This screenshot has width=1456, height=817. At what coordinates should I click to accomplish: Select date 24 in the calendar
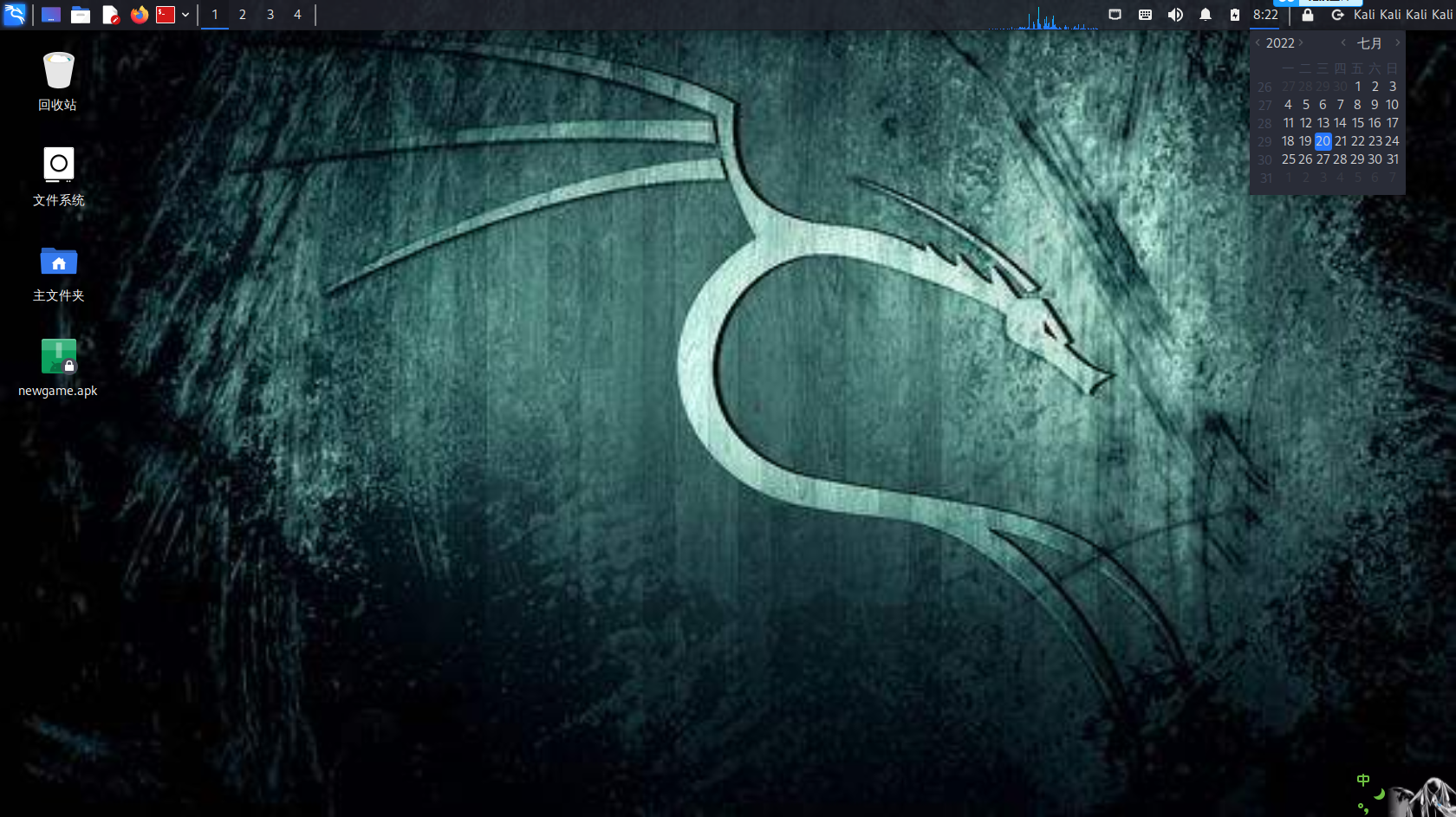[1392, 141]
